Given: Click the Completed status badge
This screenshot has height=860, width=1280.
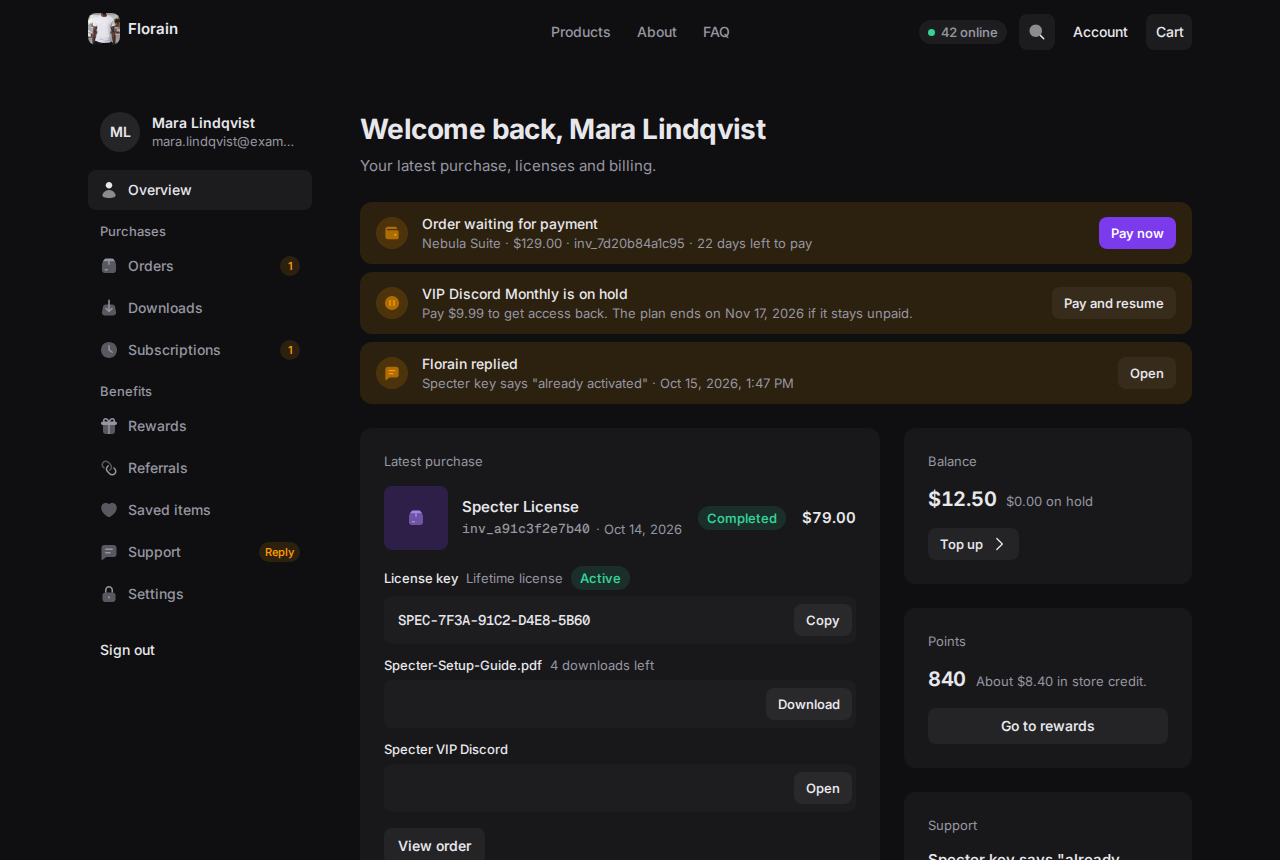Looking at the screenshot, I should (741, 518).
